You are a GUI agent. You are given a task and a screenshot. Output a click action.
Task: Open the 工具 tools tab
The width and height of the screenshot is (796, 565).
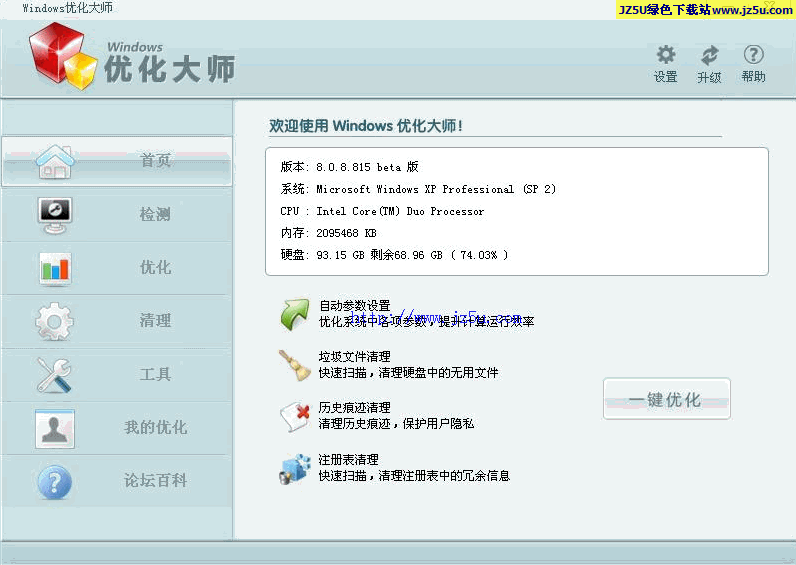click(117, 374)
